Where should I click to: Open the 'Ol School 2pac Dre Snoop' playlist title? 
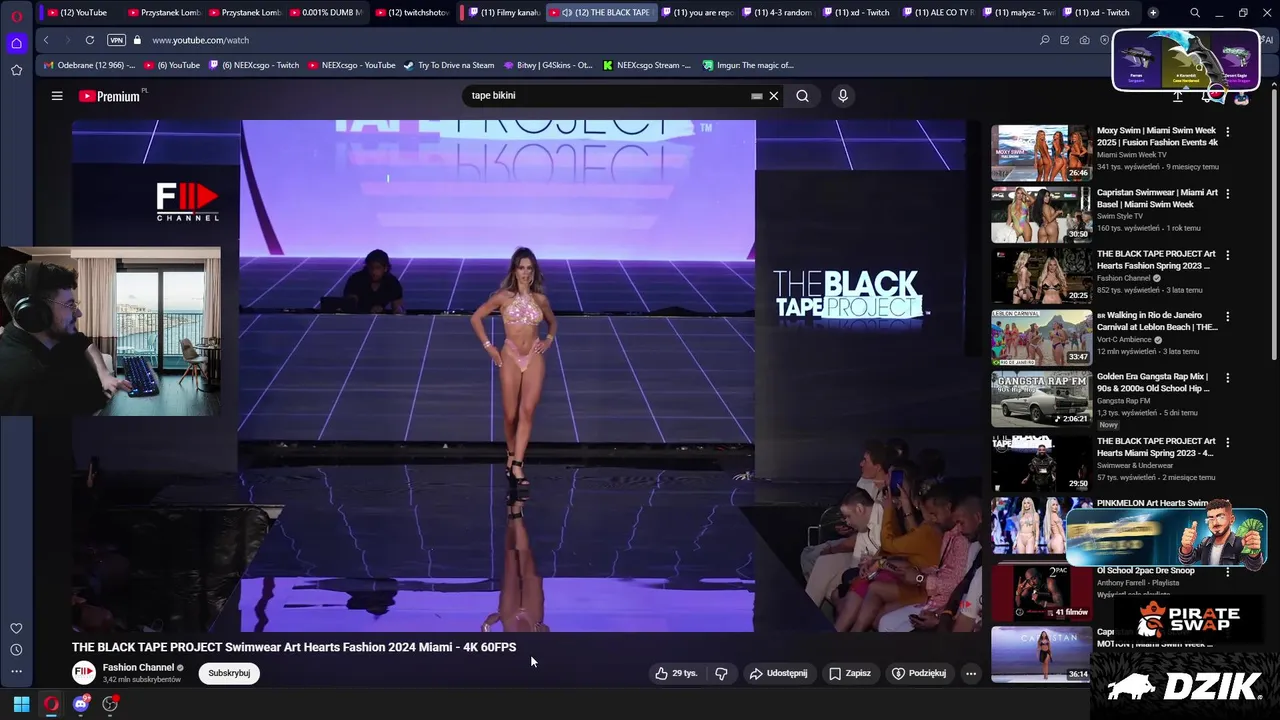1146,571
